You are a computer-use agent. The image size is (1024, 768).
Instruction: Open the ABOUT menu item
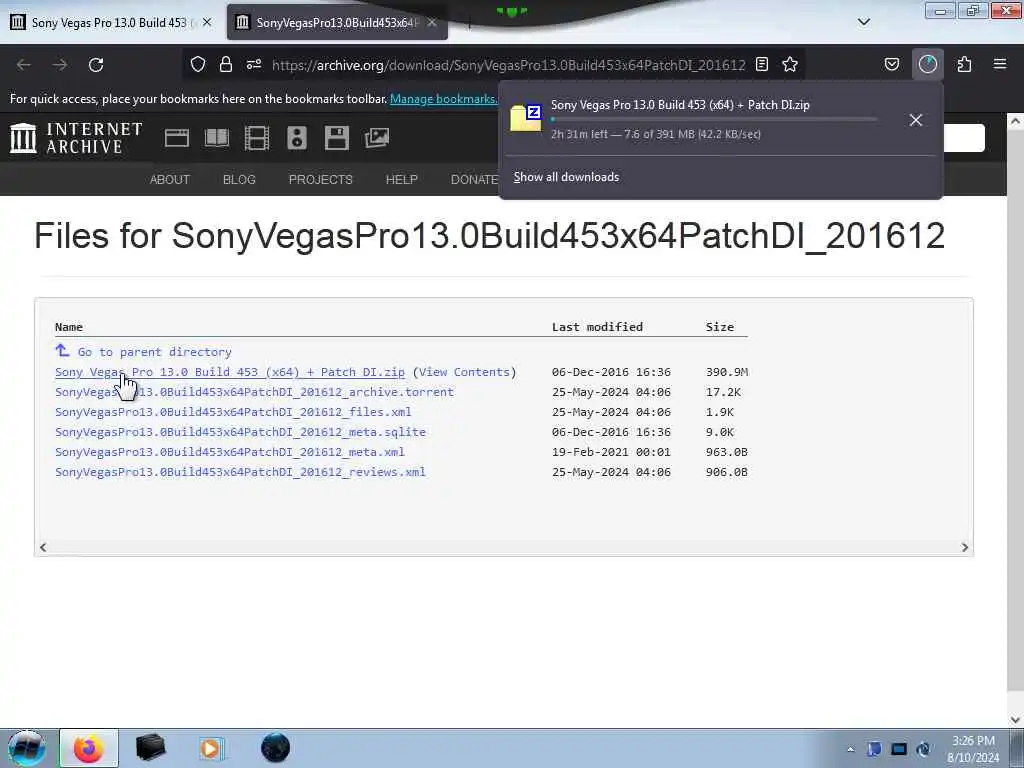coord(170,180)
